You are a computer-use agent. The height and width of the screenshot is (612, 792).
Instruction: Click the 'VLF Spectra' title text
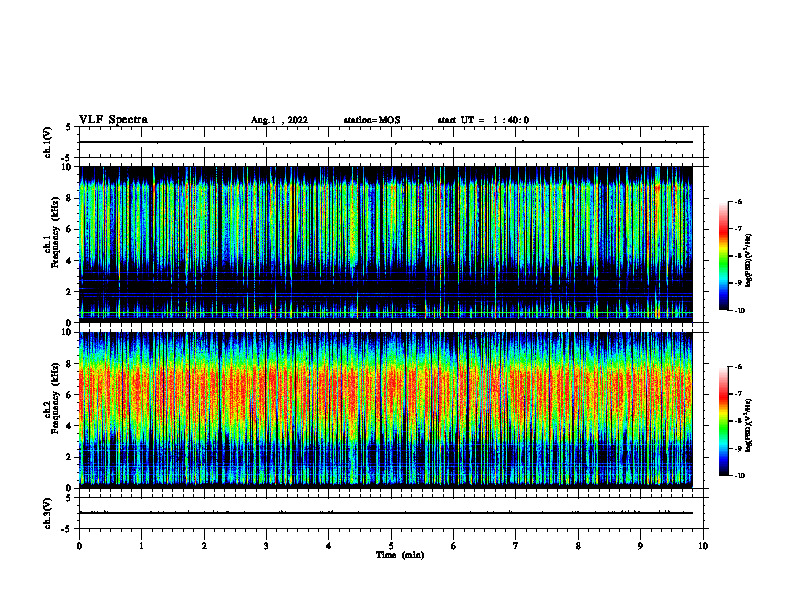coord(113,120)
